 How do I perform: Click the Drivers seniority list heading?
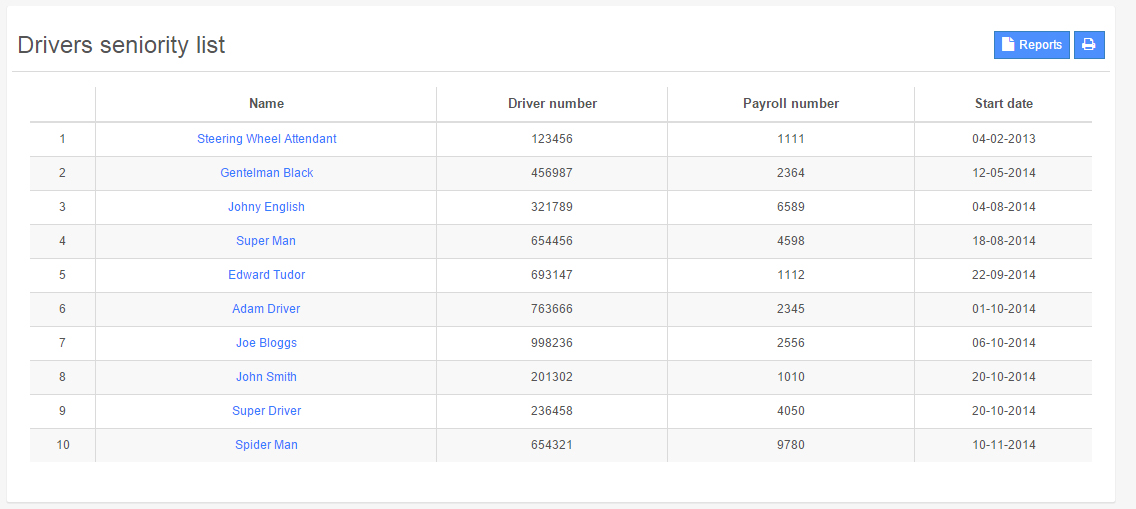[x=121, y=45]
